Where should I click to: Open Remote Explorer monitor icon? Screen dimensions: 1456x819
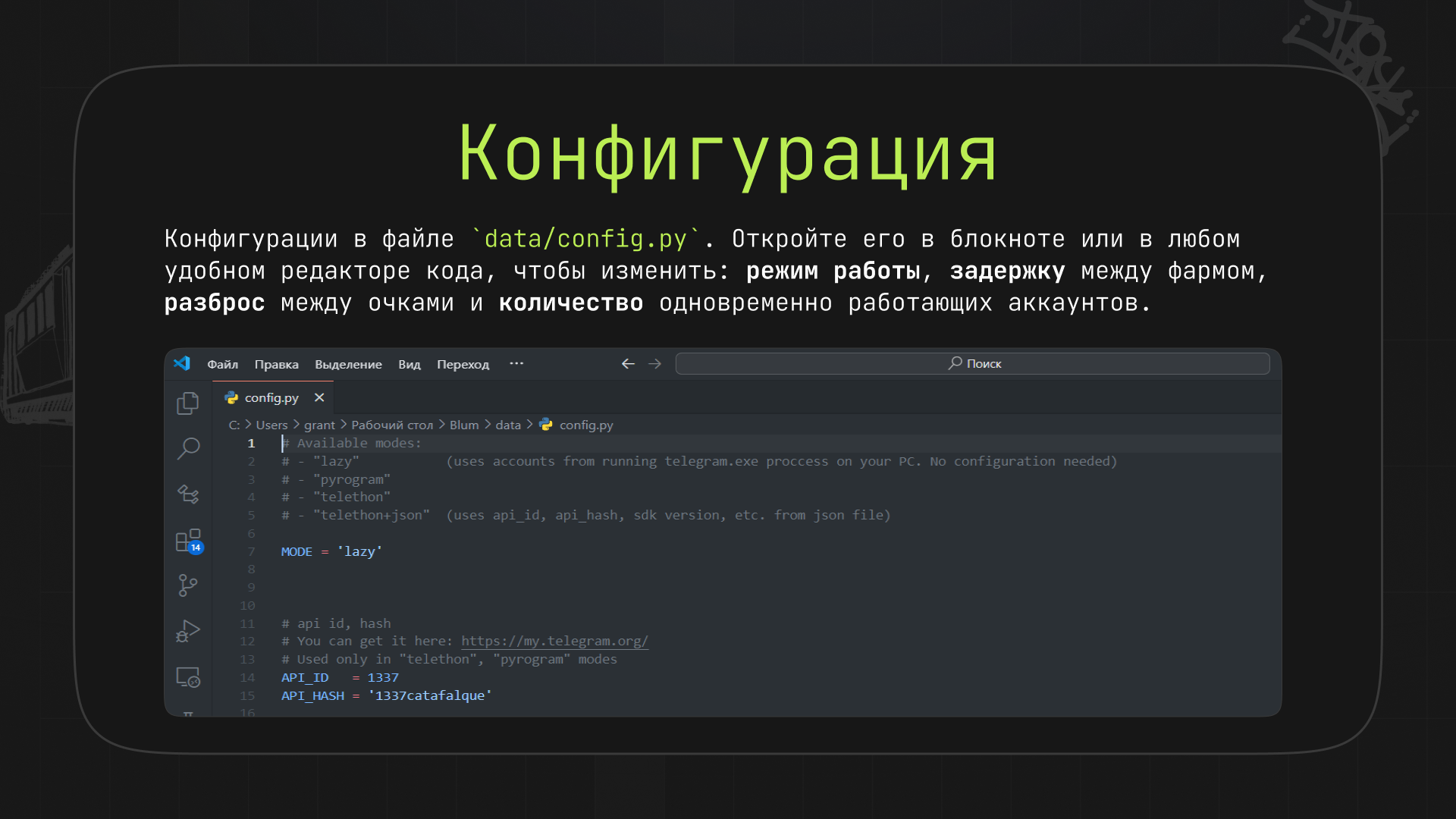pyautogui.click(x=187, y=676)
